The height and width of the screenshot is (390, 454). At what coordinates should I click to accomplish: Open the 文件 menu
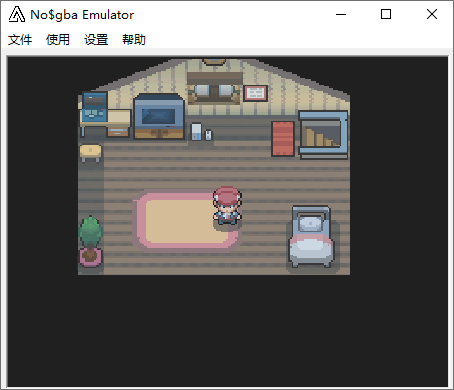pos(20,40)
